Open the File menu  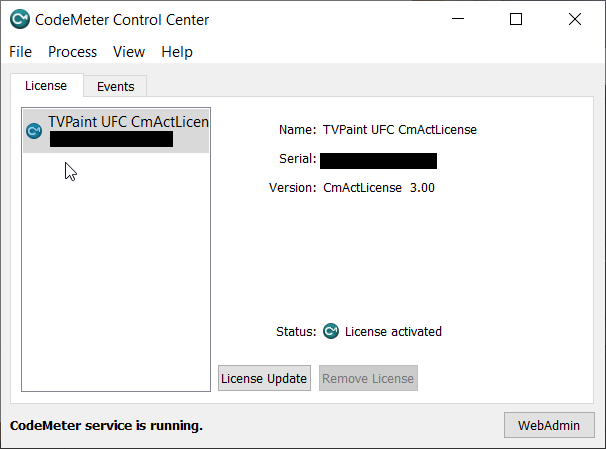(20, 52)
